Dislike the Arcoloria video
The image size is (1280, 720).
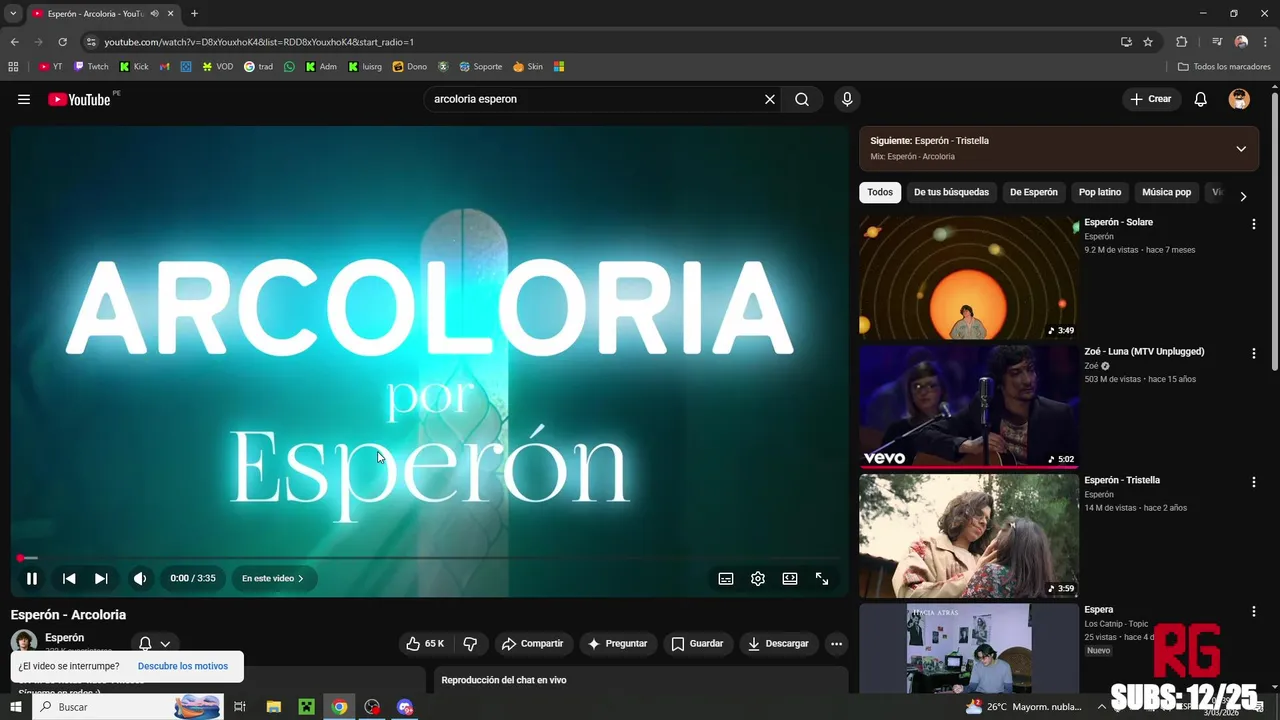pyautogui.click(x=470, y=643)
